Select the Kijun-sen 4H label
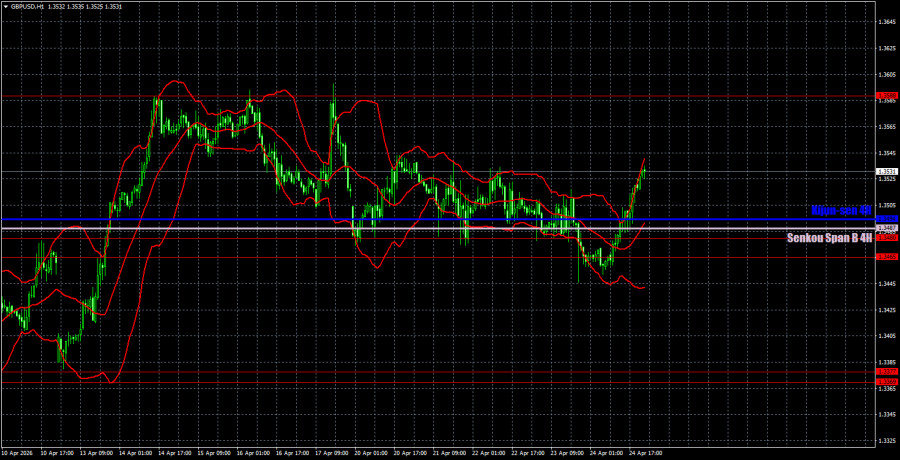This screenshot has height=460, width=900. [x=841, y=211]
